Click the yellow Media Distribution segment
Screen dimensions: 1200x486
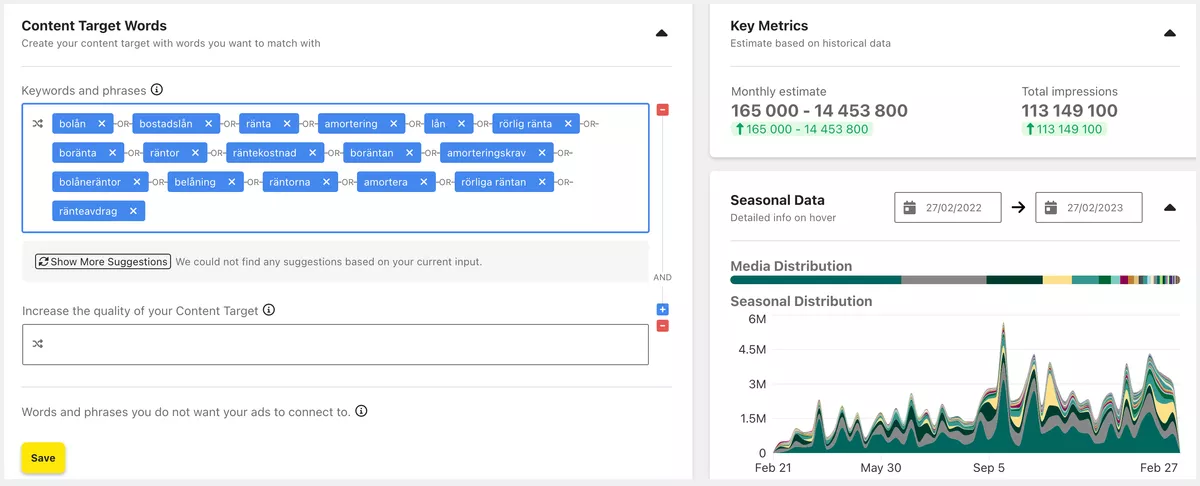click(x=1057, y=280)
